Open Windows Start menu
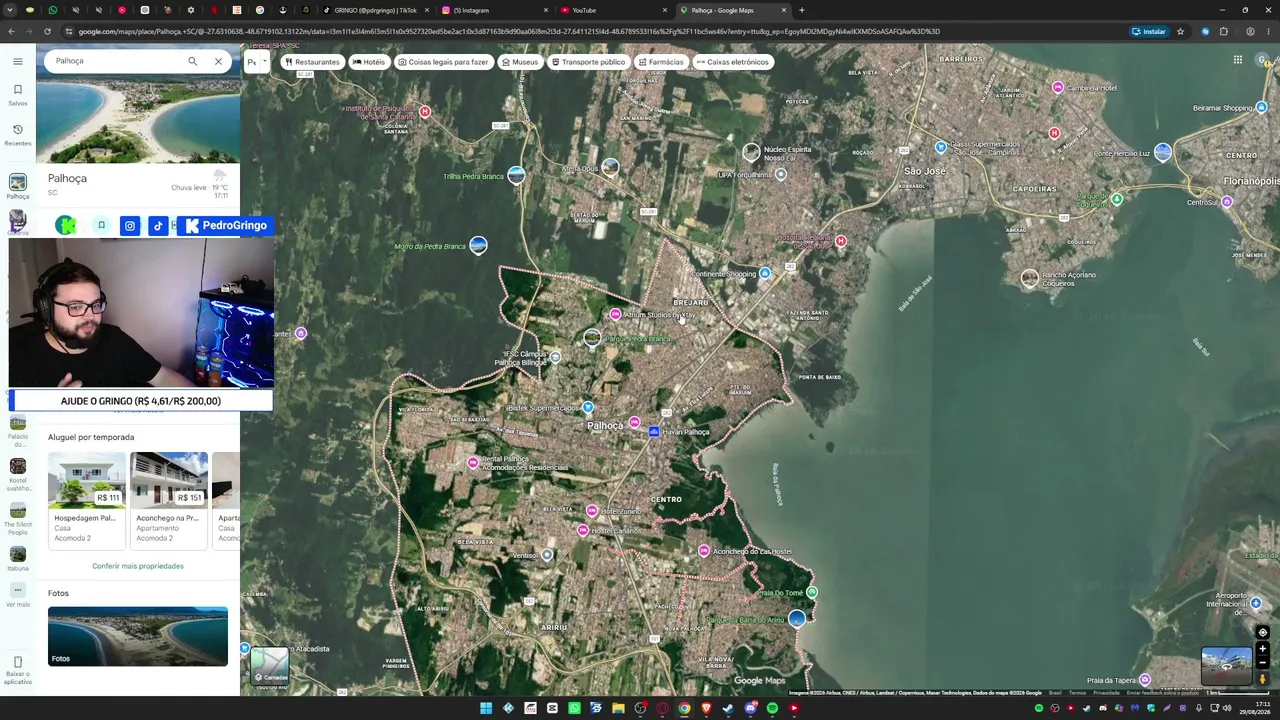The width and height of the screenshot is (1280, 720). [486, 708]
